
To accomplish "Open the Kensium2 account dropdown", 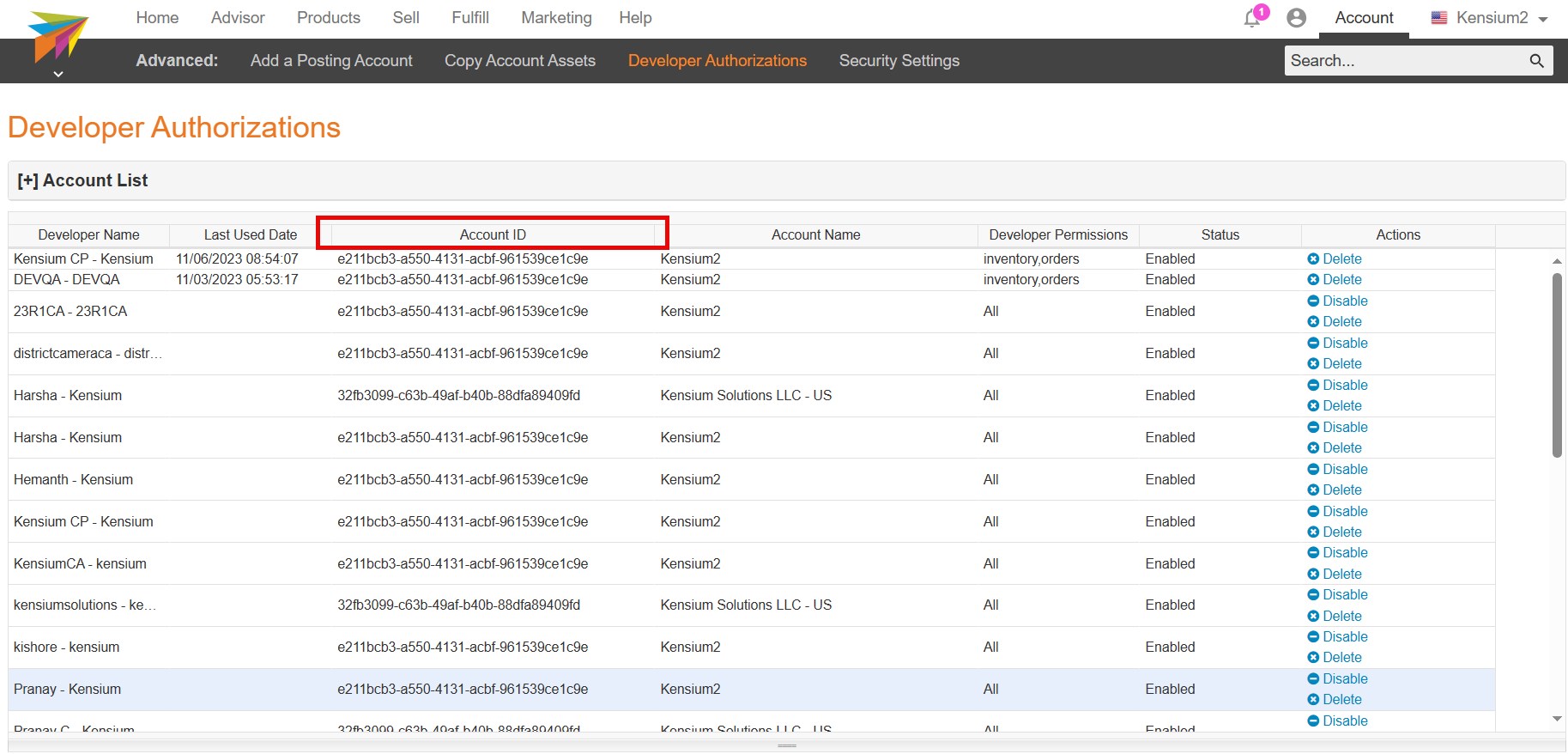I will click(1490, 18).
